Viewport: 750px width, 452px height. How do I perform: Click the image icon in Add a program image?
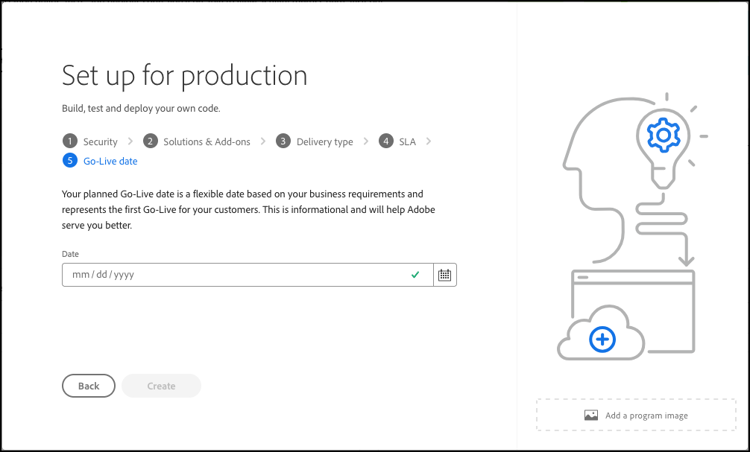591,415
